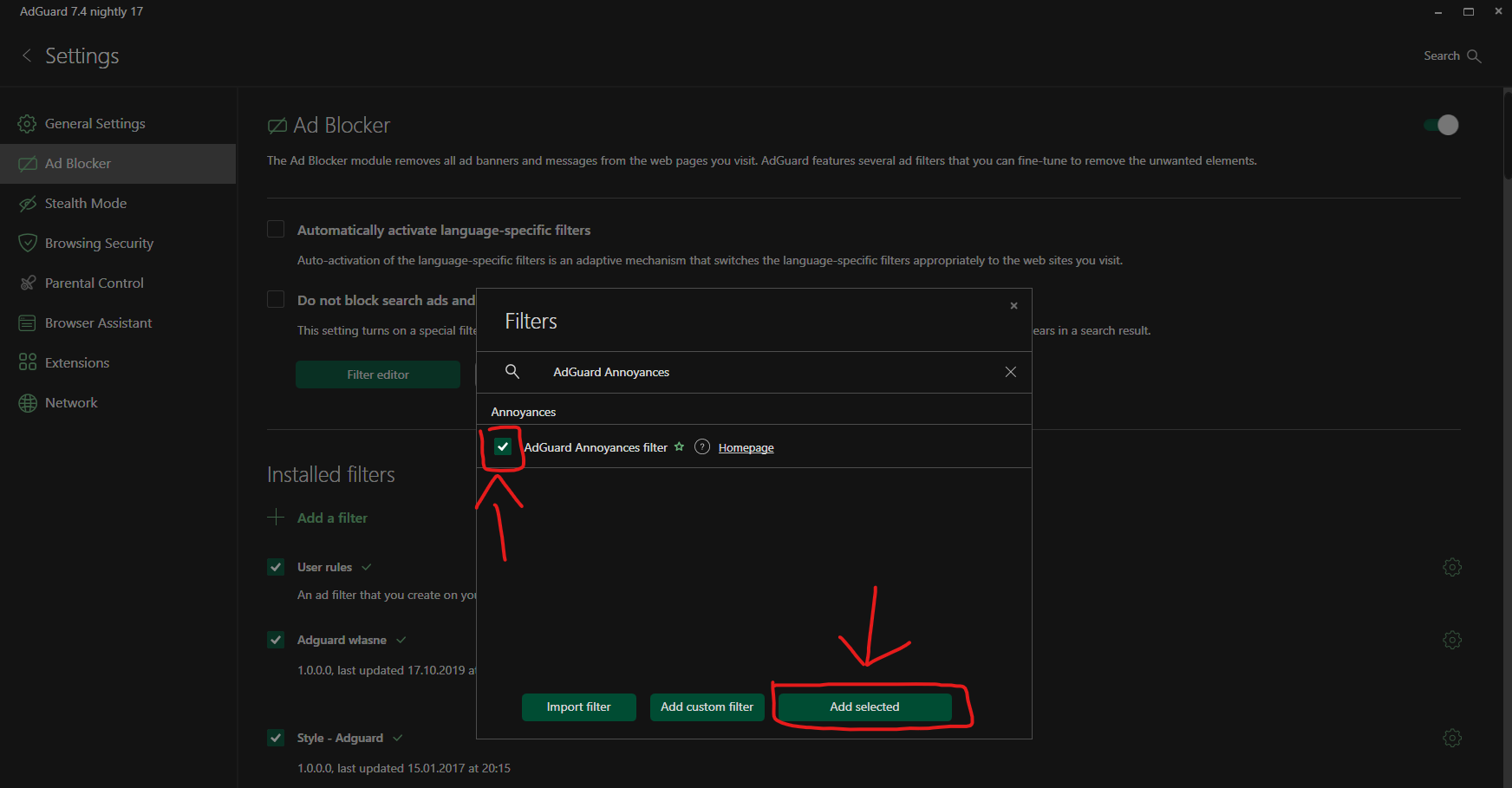Disable the Style - Adguard filter checkbox

[276, 738]
